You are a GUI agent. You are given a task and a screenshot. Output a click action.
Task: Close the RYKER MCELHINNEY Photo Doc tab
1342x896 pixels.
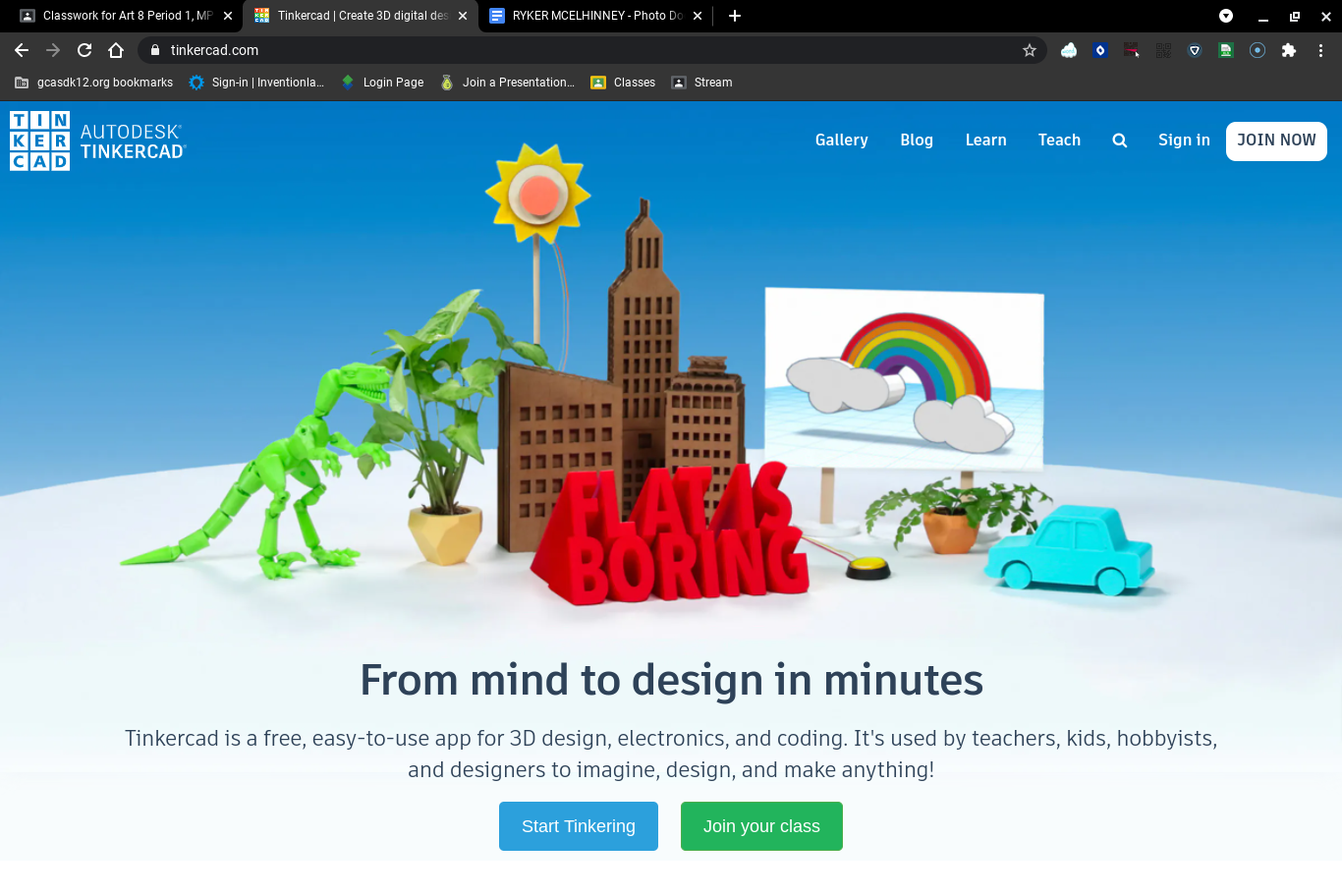coord(698,16)
